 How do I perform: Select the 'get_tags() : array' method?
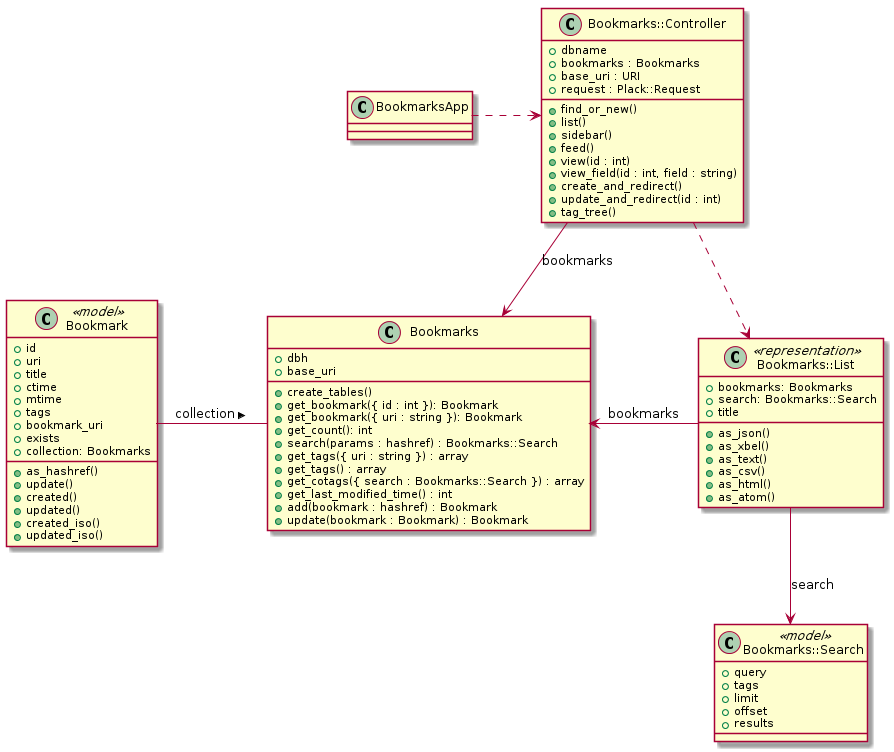coord(336,469)
